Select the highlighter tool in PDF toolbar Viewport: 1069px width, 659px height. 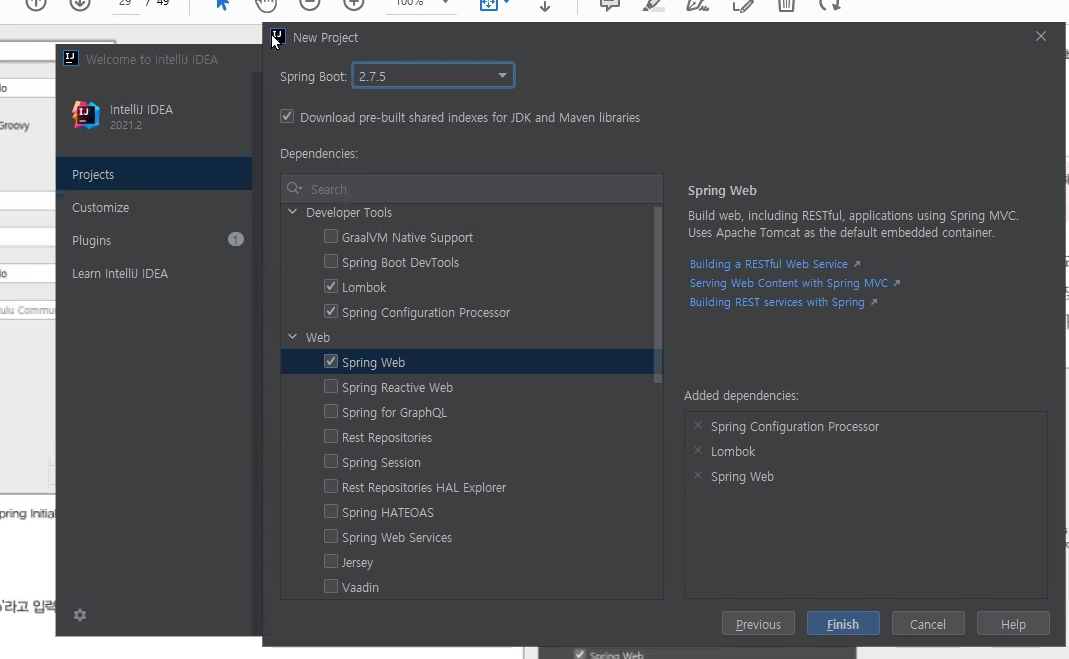pyautogui.click(x=653, y=4)
